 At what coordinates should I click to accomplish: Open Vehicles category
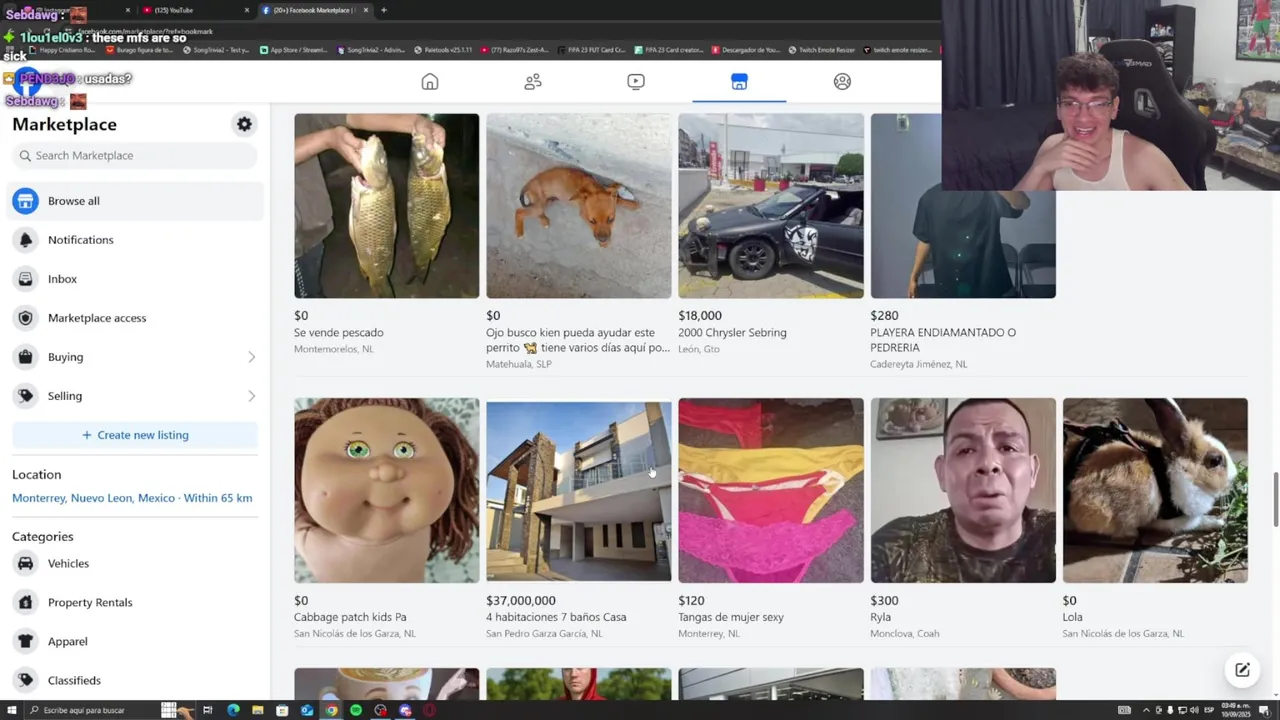(x=135, y=563)
